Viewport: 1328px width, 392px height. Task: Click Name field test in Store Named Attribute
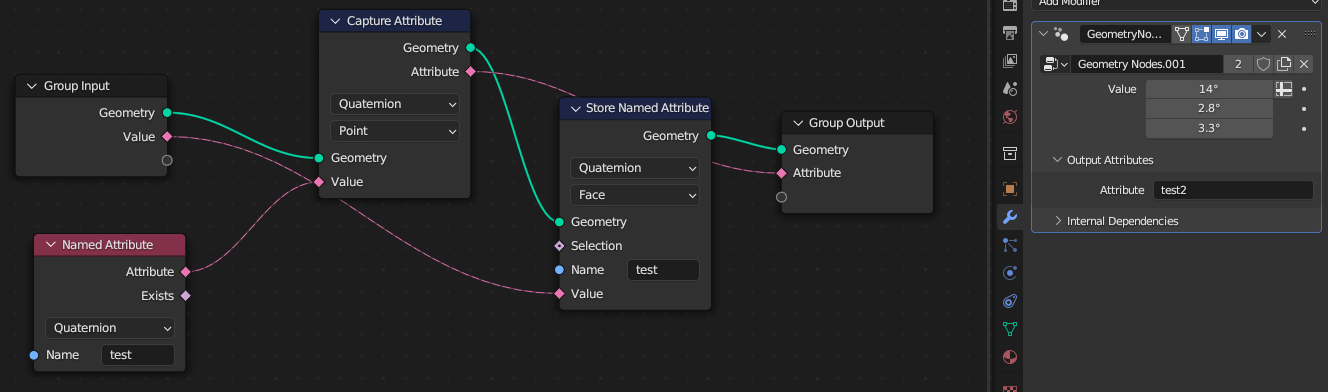663,270
